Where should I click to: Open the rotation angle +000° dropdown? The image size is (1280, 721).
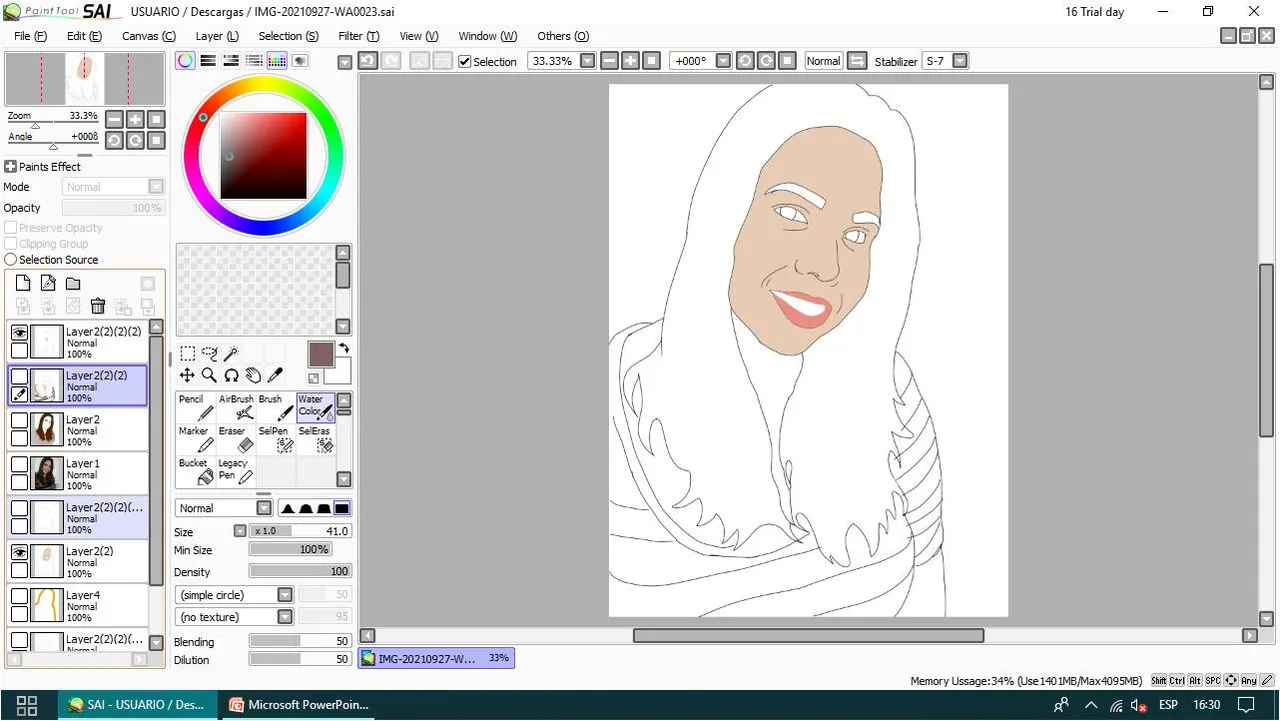[724, 61]
